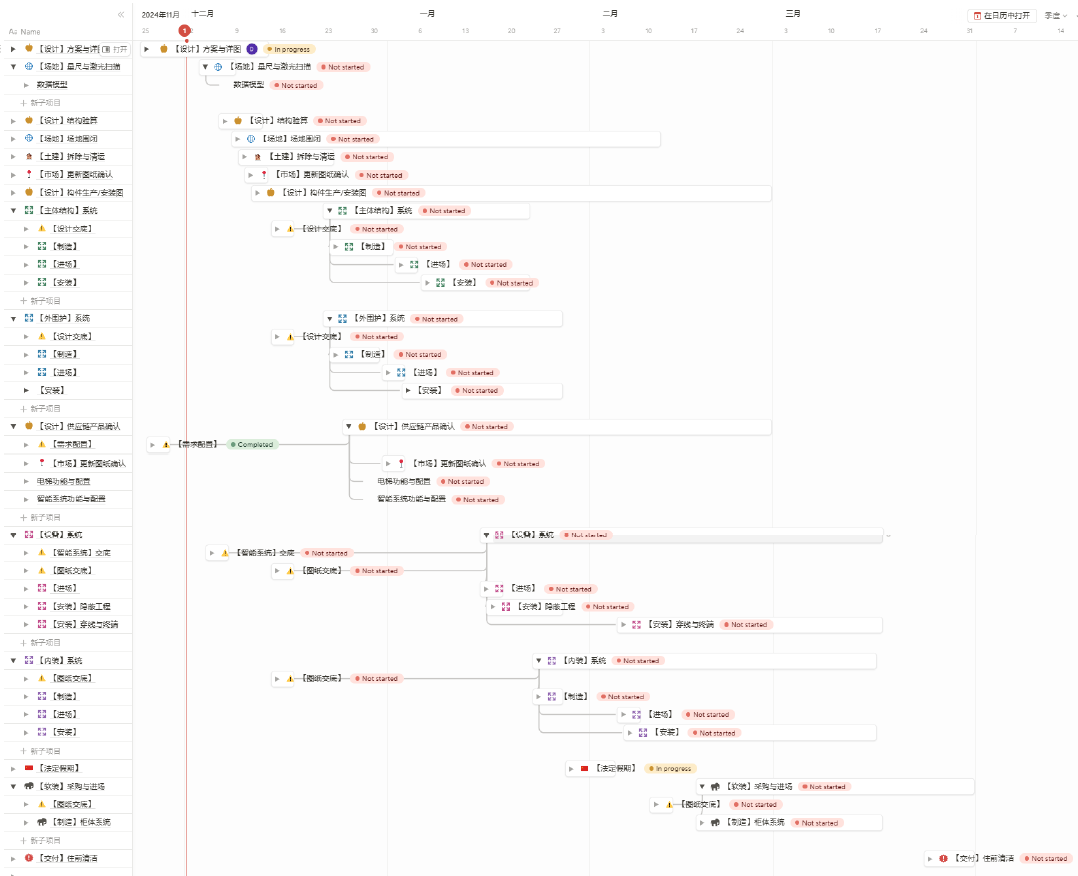Open the 季度 timescale dropdown
The image size is (1078, 876).
(x=1055, y=15)
